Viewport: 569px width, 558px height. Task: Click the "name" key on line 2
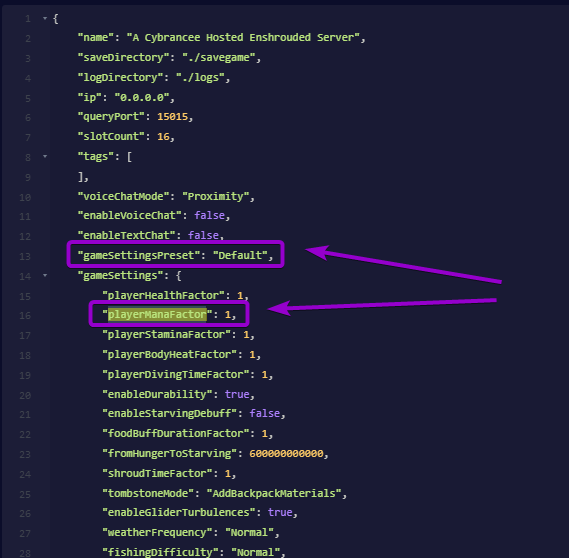coord(96,37)
